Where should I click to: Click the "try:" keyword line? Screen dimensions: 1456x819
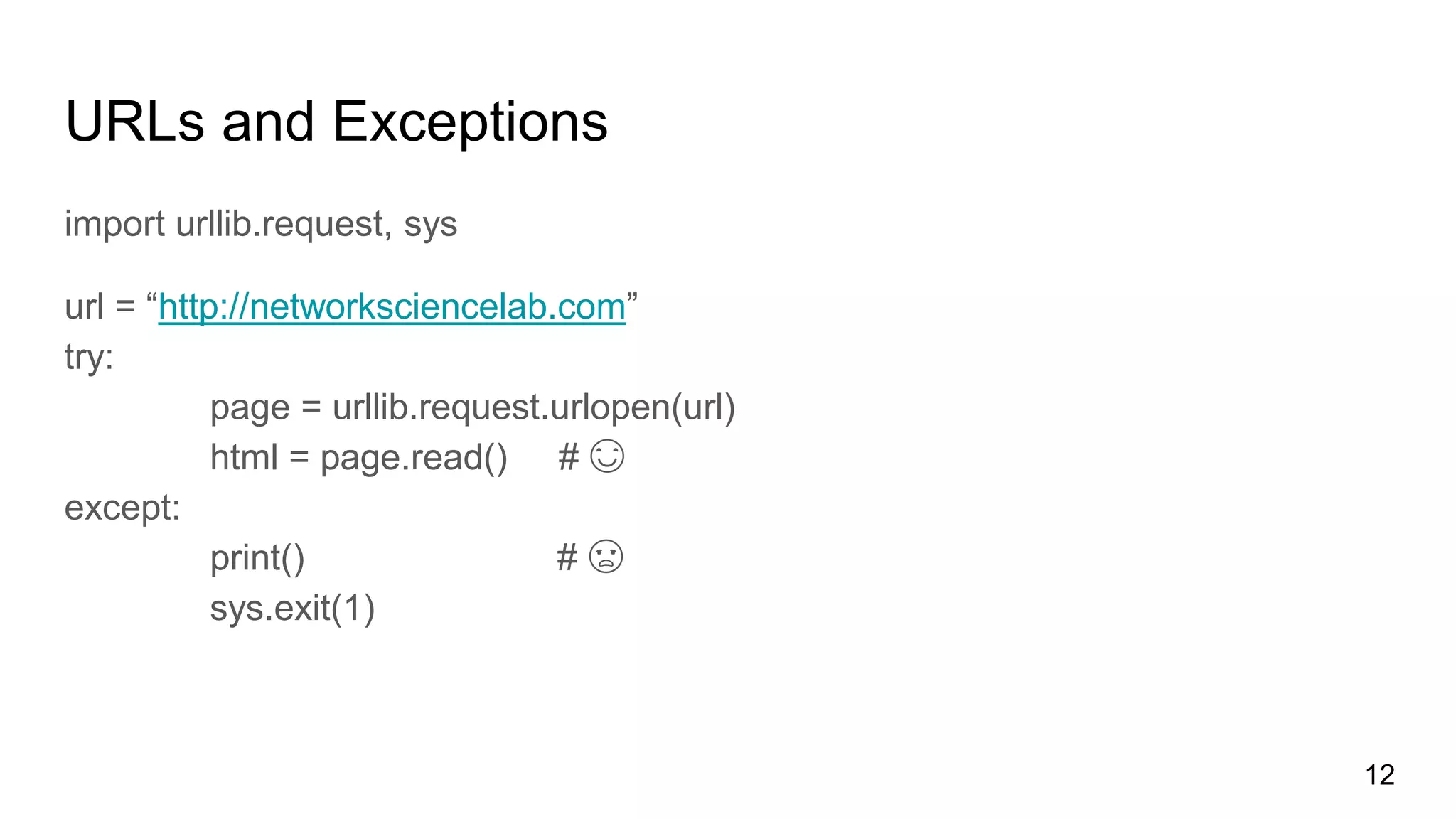tap(89, 357)
